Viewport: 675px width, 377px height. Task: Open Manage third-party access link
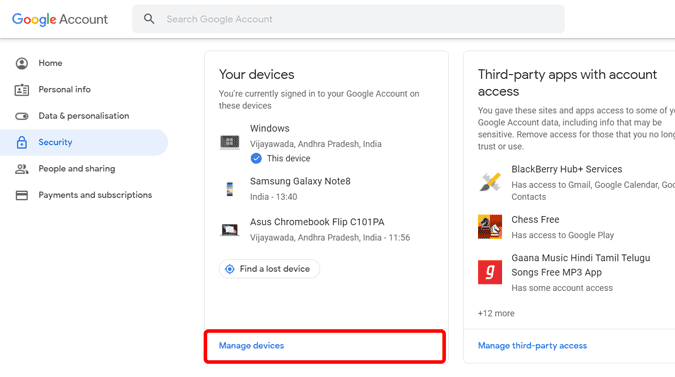[532, 346]
